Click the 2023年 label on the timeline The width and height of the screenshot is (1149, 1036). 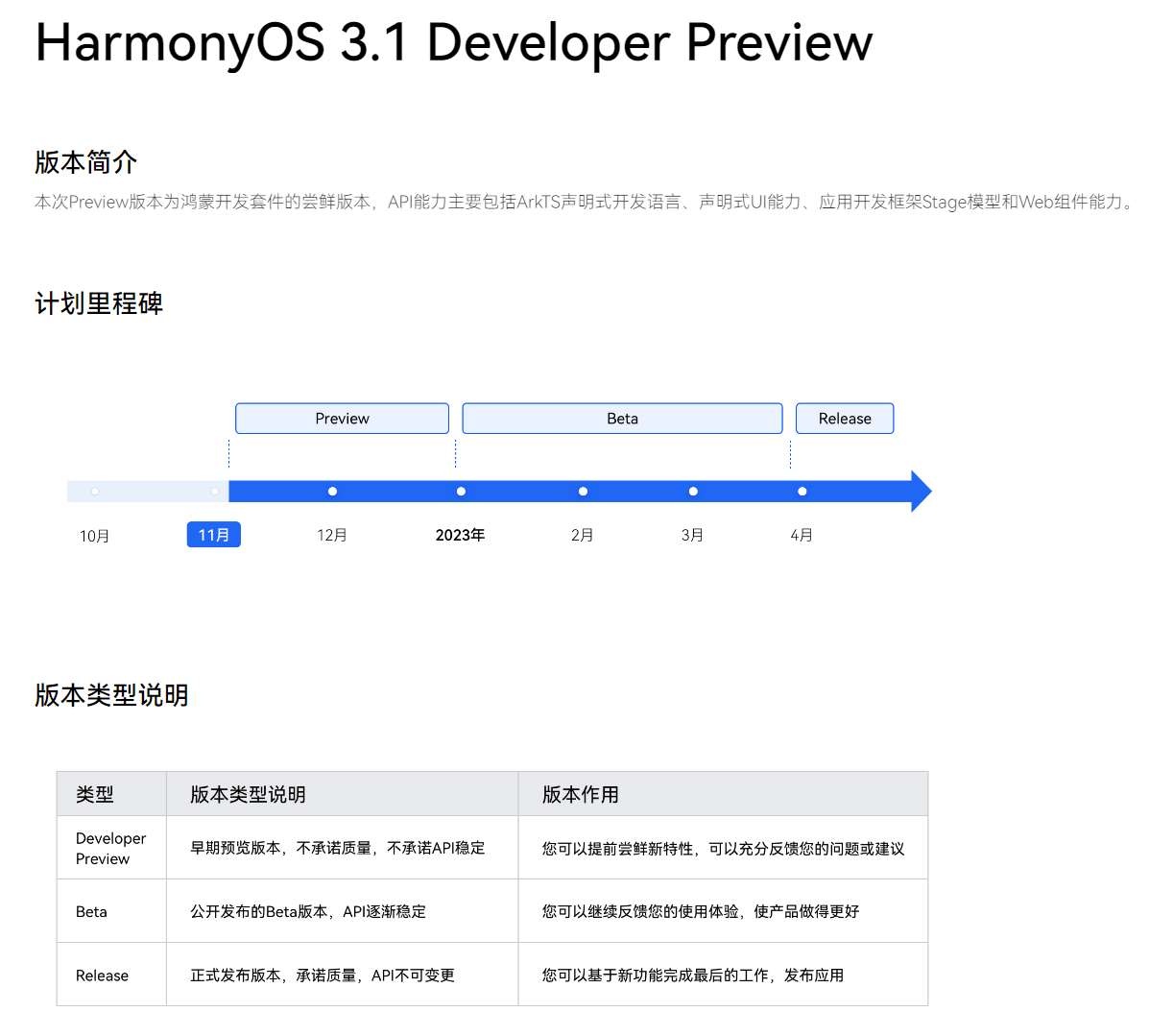tap(461, 534)
